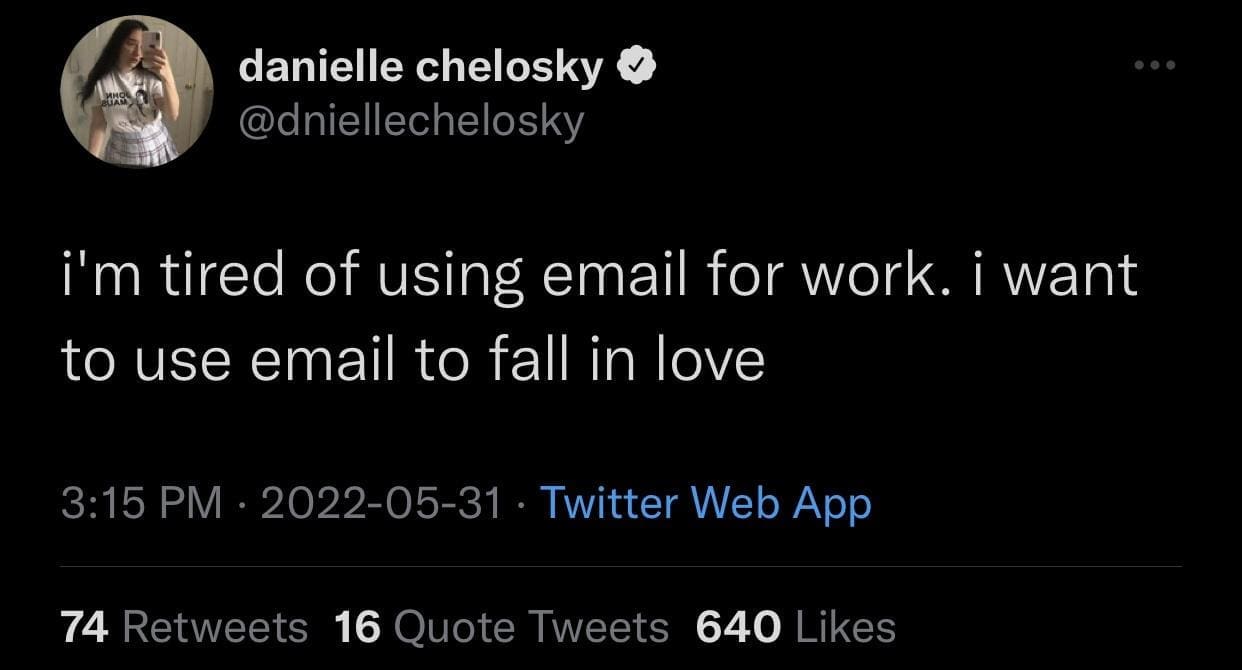This screenshot has height=670, width=1242.
Task: Click the word "Likes" label
Action: (x=845, y=627)
